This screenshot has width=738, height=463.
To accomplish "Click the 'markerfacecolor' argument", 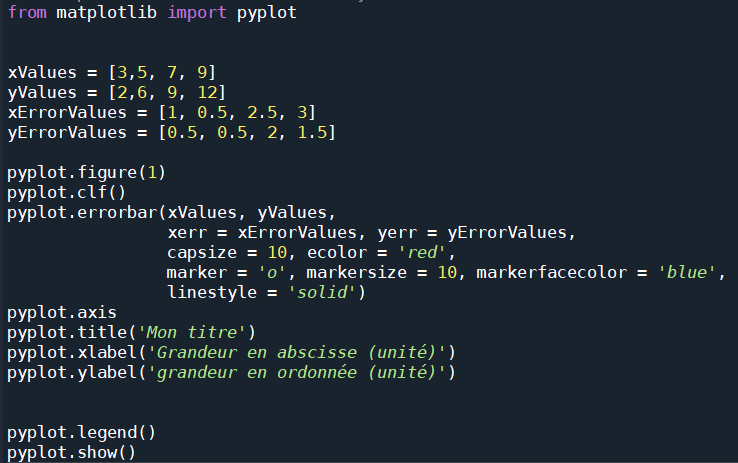I will [x=551, y=273].
